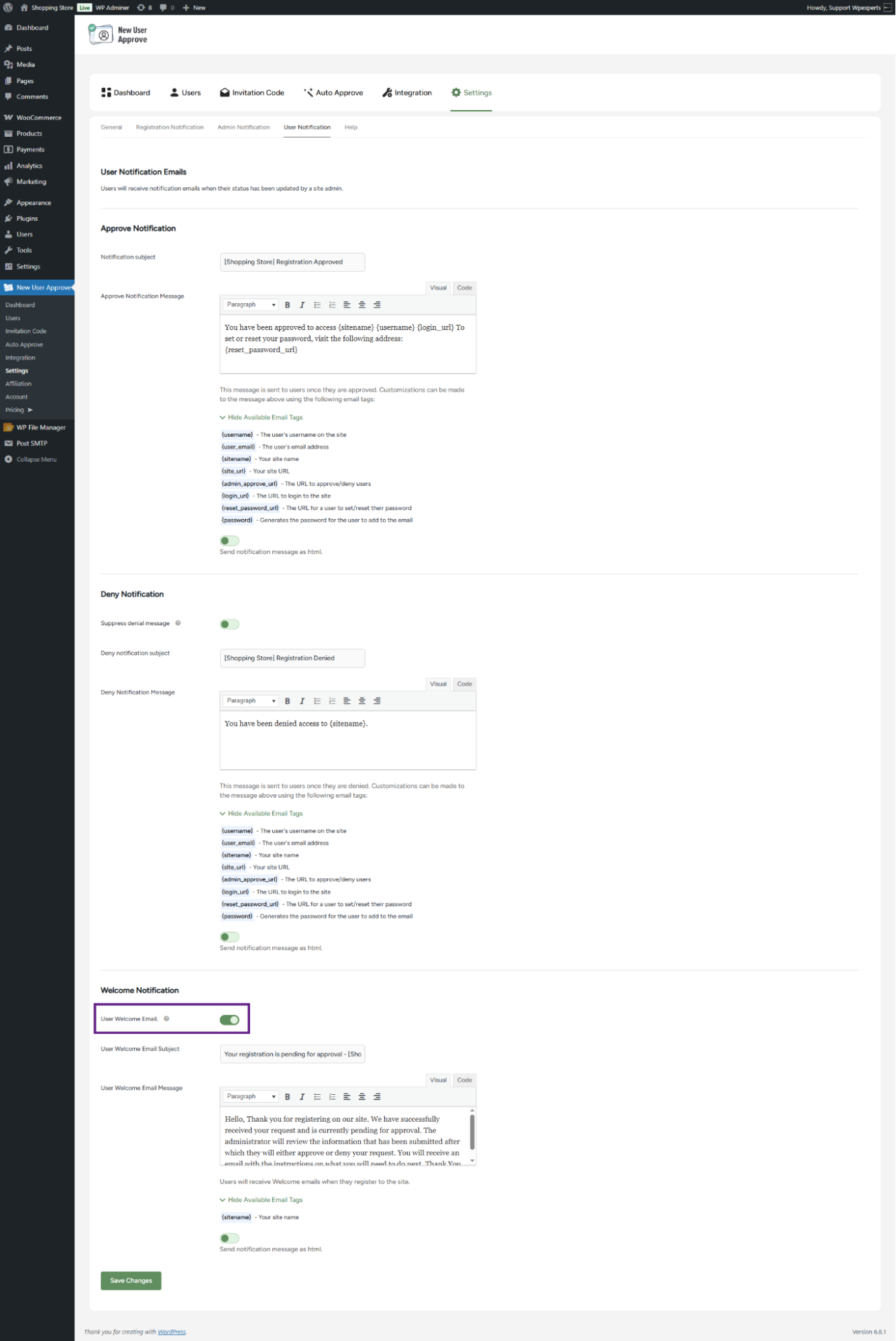Click align center icon in Approve Notification editor
This screenshot has width=896, height=1341.
(x=361, y=305)
